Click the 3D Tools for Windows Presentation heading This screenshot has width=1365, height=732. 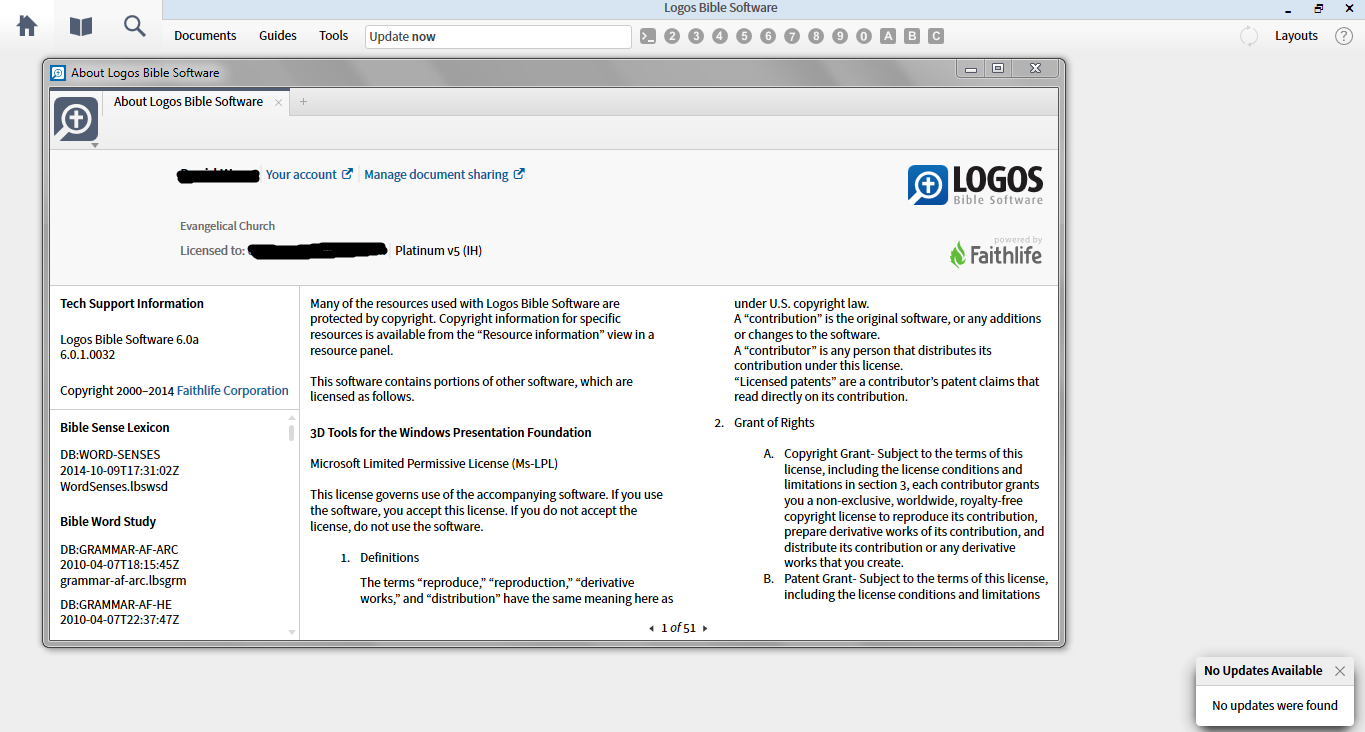(x=451, y=433)
